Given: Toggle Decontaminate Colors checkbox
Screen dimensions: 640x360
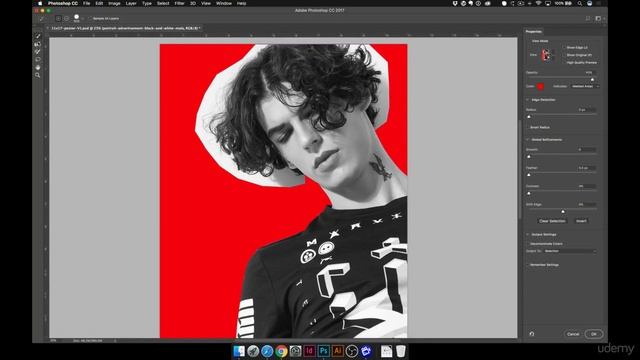Looking at the screenshot, I should coord(527,244).
